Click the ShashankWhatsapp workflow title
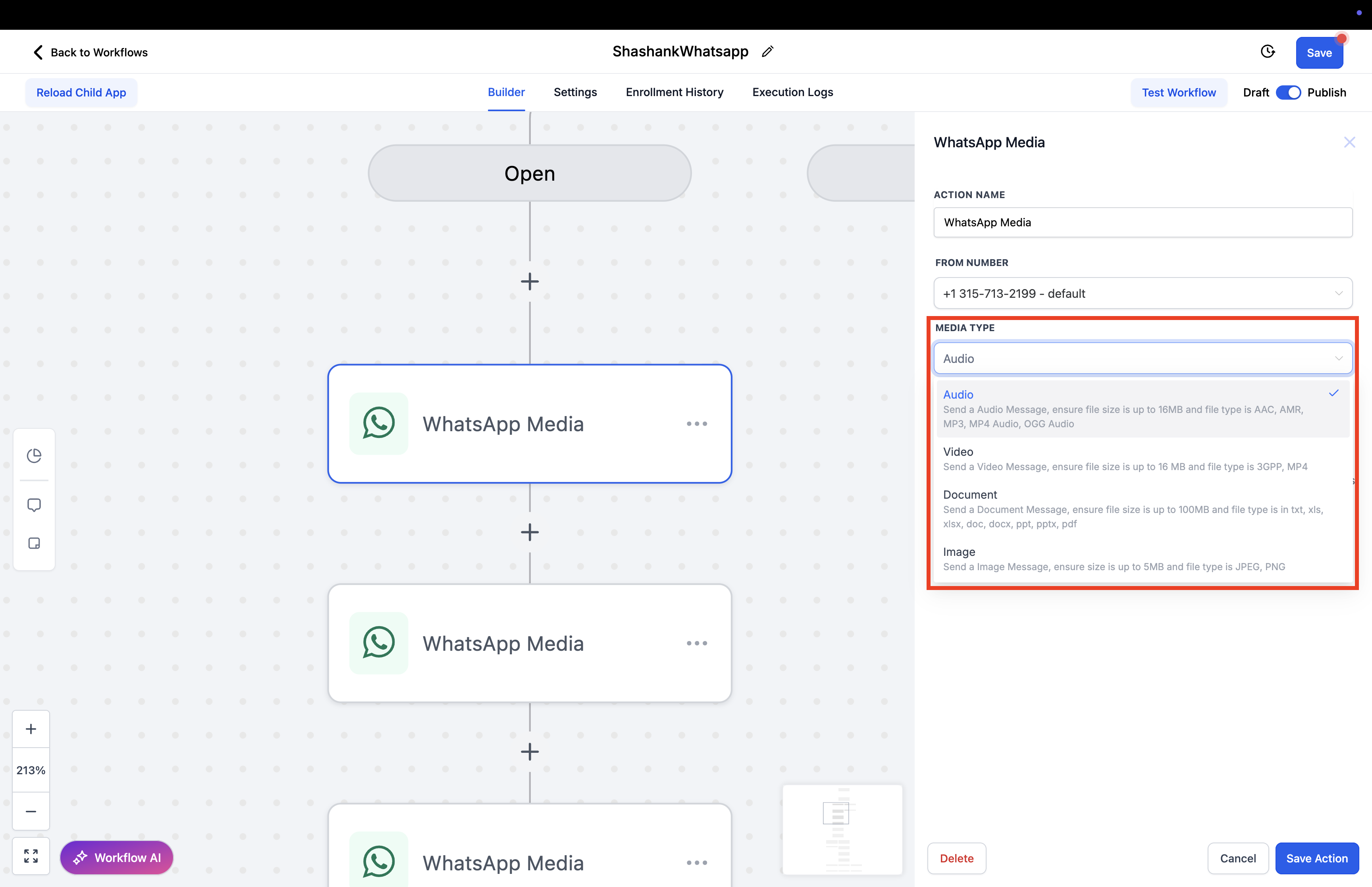Screen dimensions: 1372x887 click(x=680, y=51)
